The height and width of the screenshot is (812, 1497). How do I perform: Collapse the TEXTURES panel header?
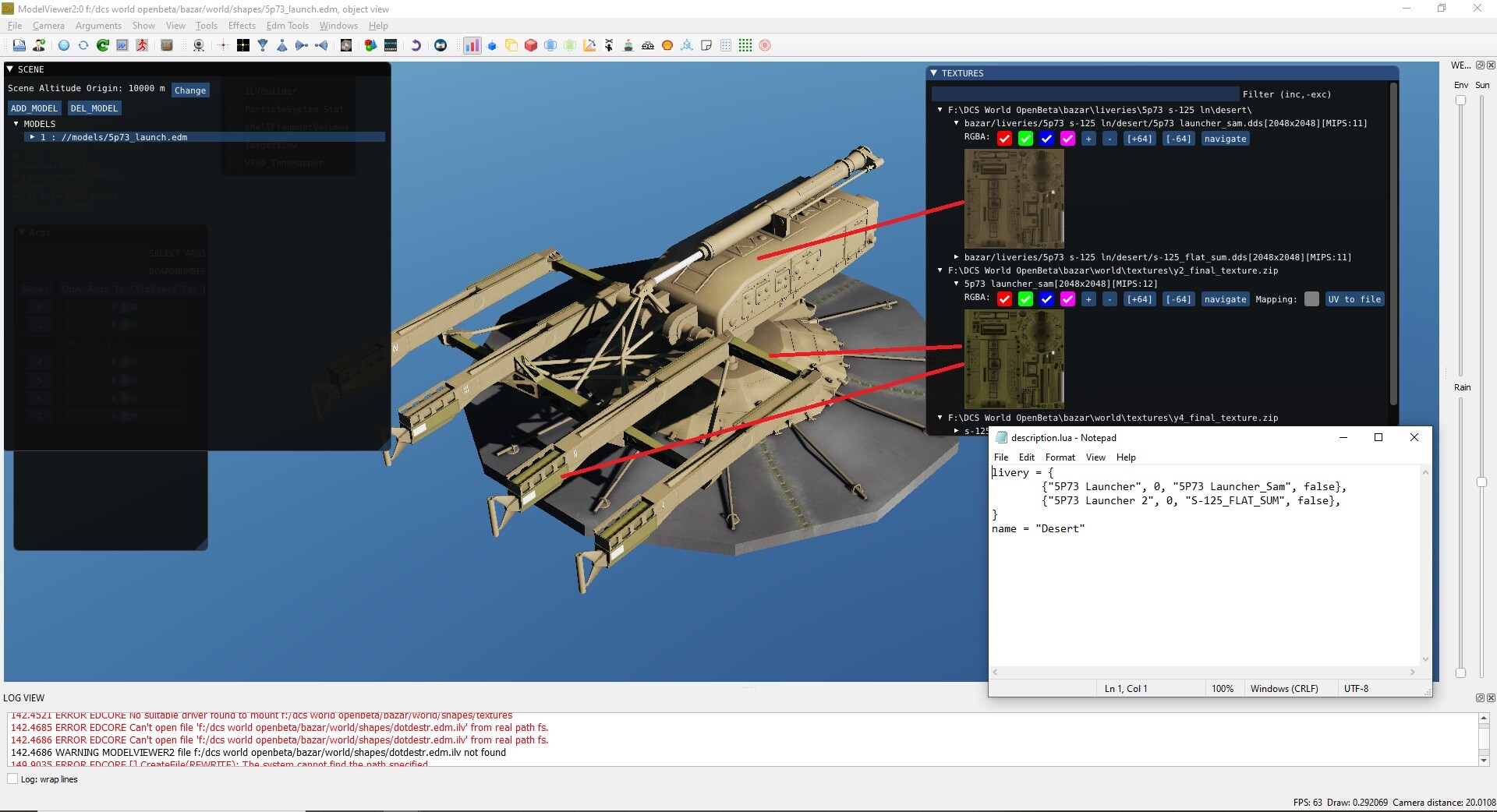[934, 73]
